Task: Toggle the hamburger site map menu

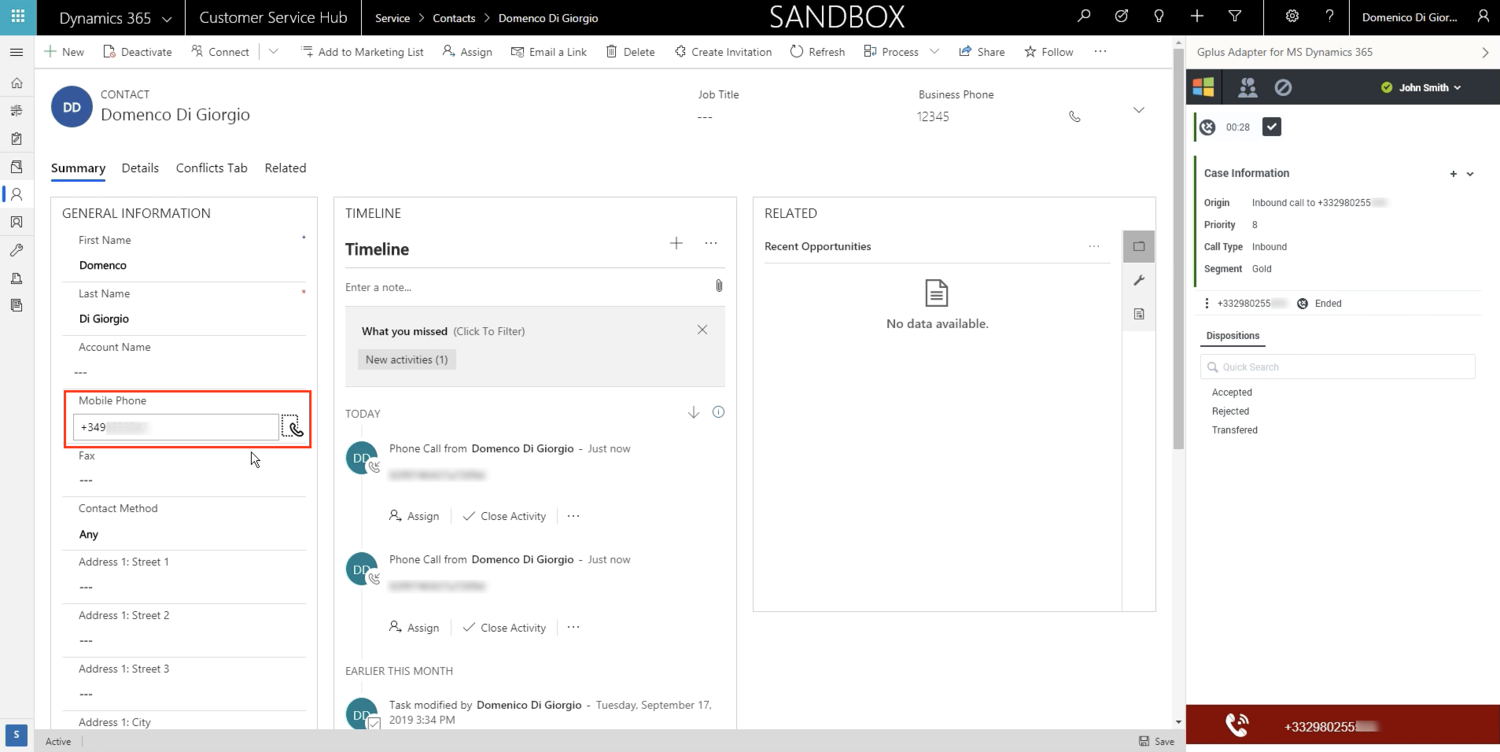Action: pyautogui.click(x=17, y=52)
